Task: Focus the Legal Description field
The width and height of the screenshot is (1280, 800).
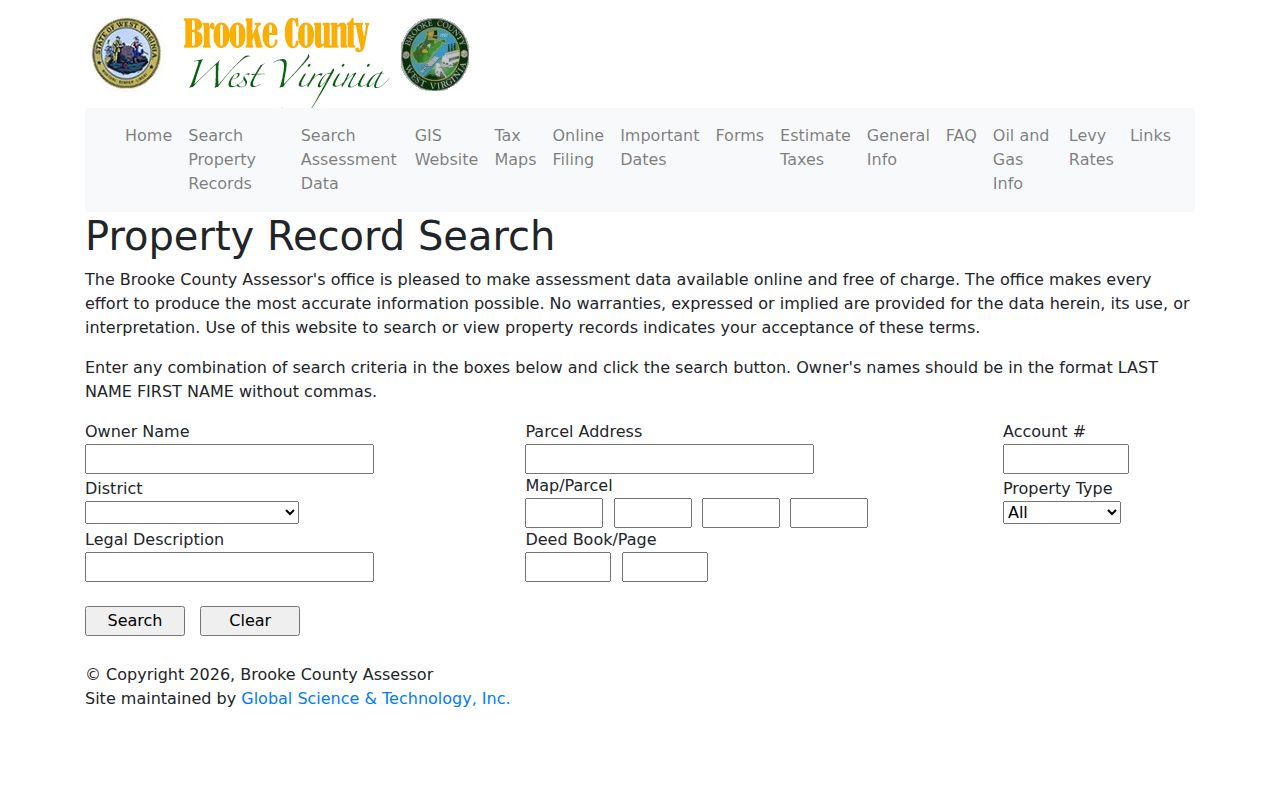Action: point(229,567)
